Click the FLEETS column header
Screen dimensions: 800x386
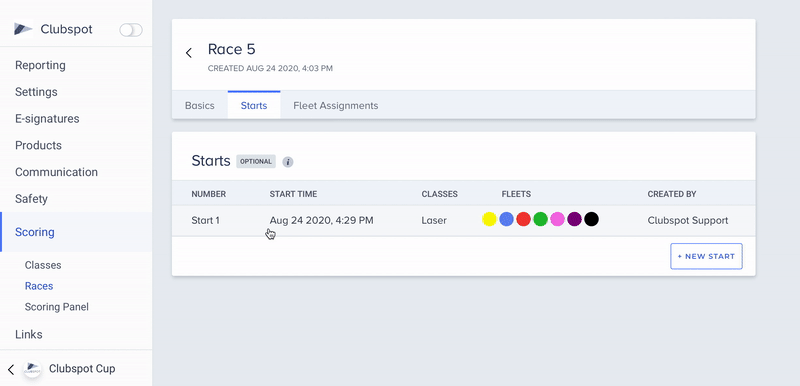coord(516,194)
